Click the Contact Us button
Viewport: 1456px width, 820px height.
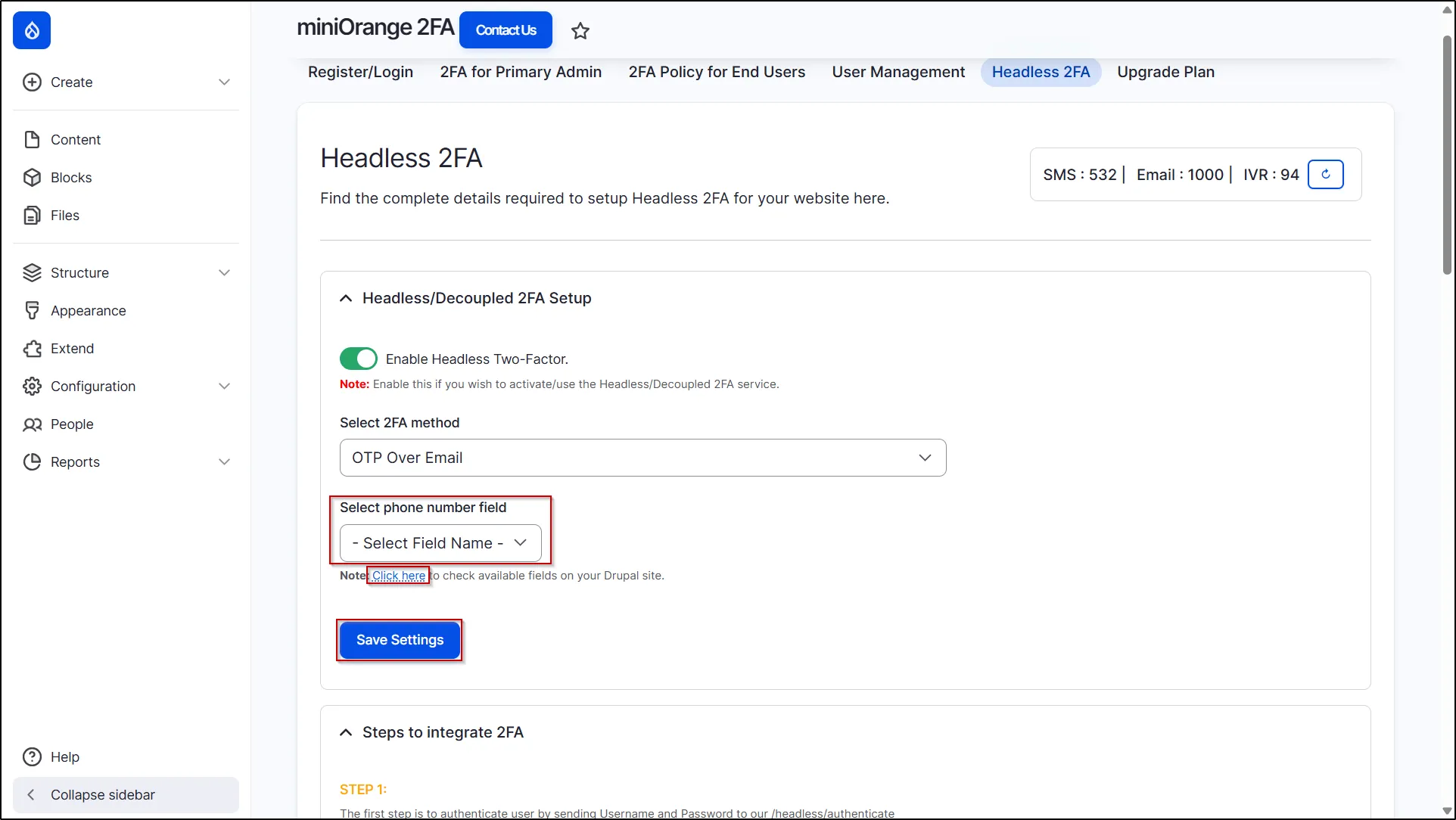click(x=506, y=30)
